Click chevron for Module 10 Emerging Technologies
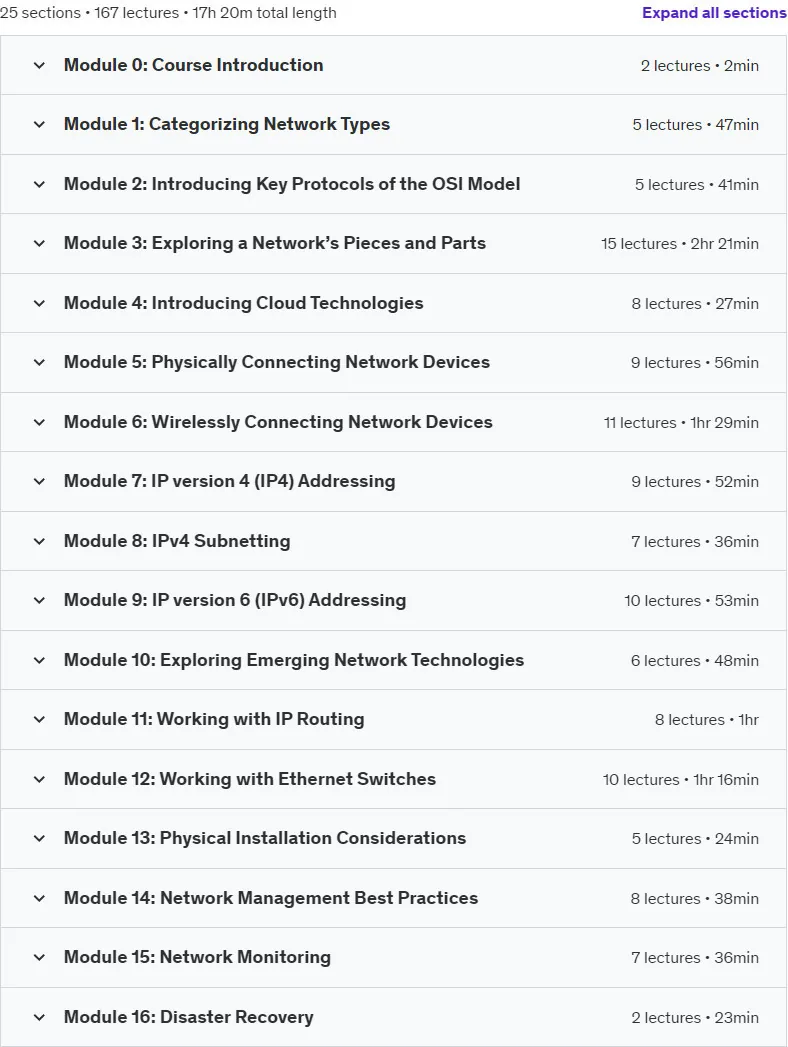 tap(39, 660)
